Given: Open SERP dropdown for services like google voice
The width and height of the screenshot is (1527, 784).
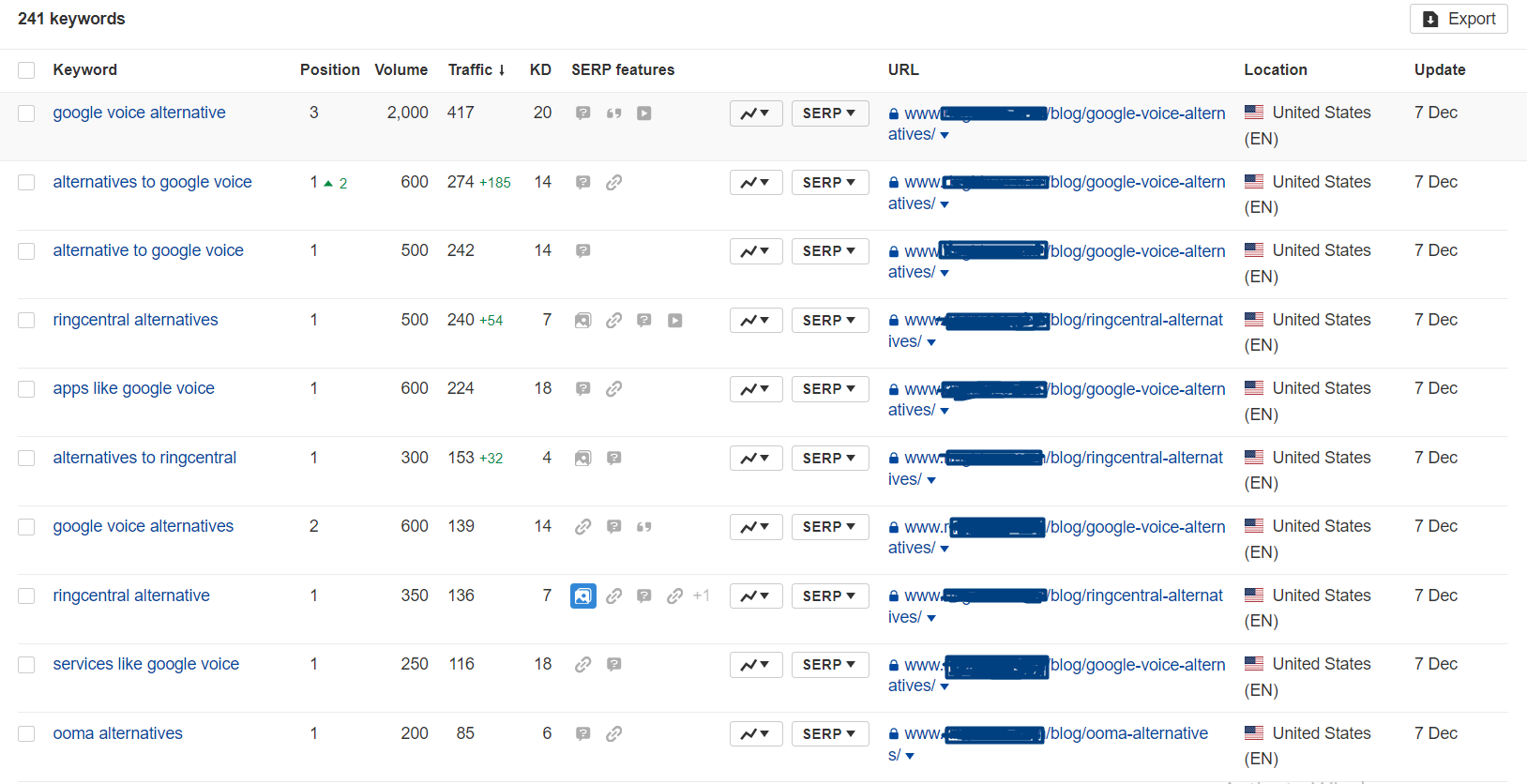Looking at the screenshot, I should tap(830, 665).
